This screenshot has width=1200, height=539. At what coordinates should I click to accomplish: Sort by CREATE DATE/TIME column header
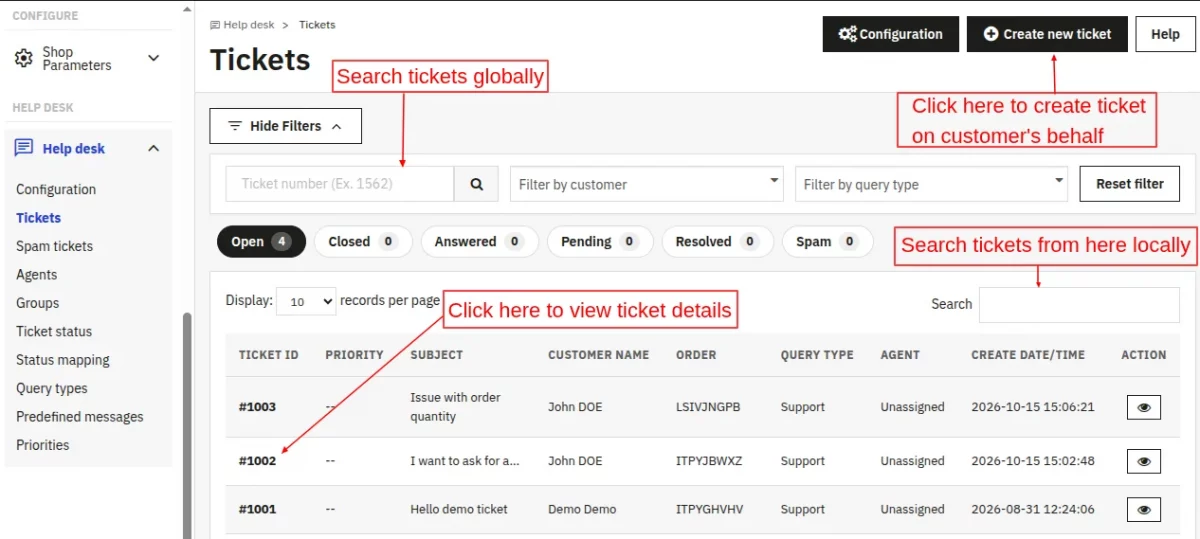1028,355
